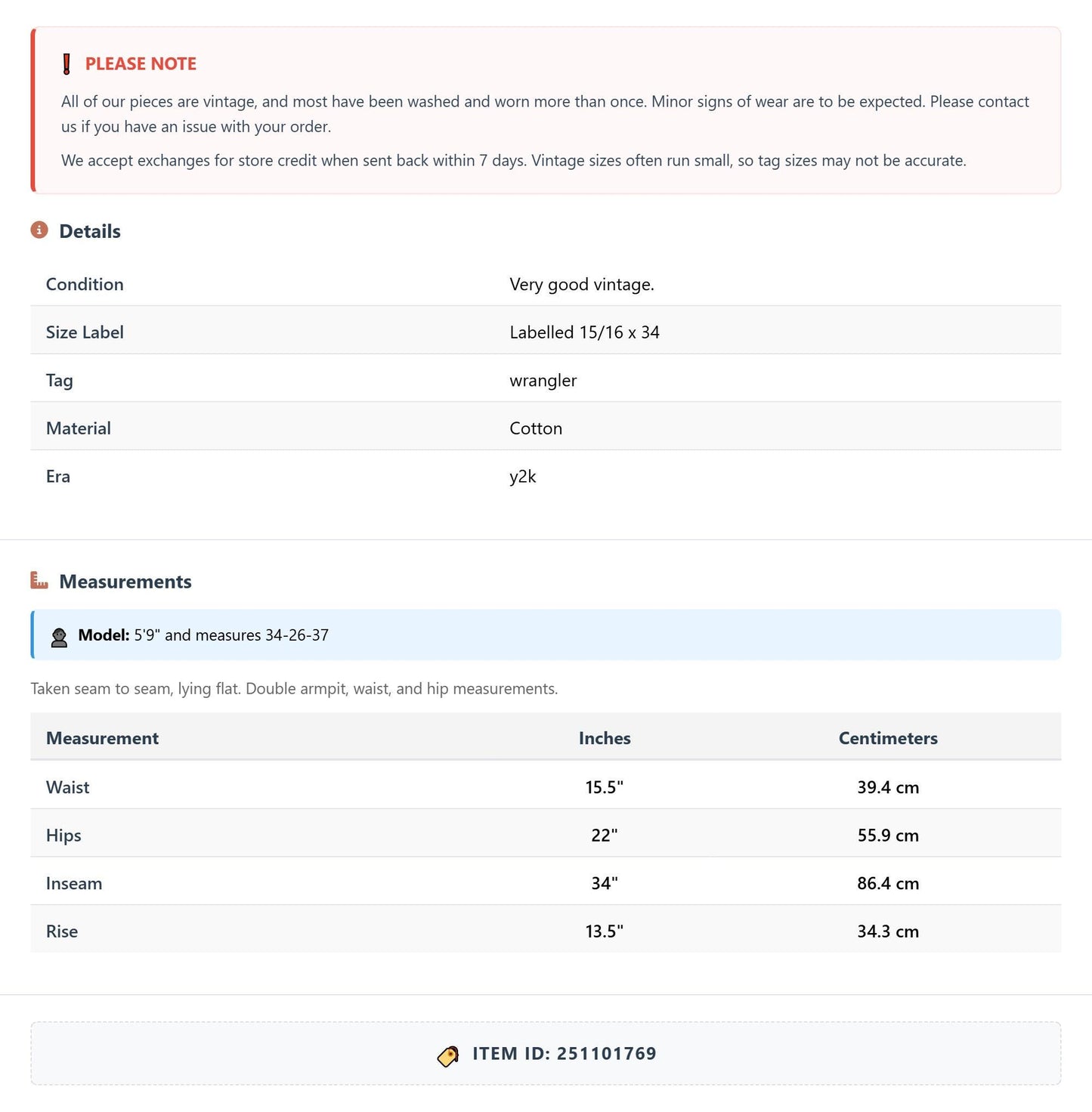Click the ITEM ID 251101769 text
1092x1112 pixels.
coord(565,1054)
